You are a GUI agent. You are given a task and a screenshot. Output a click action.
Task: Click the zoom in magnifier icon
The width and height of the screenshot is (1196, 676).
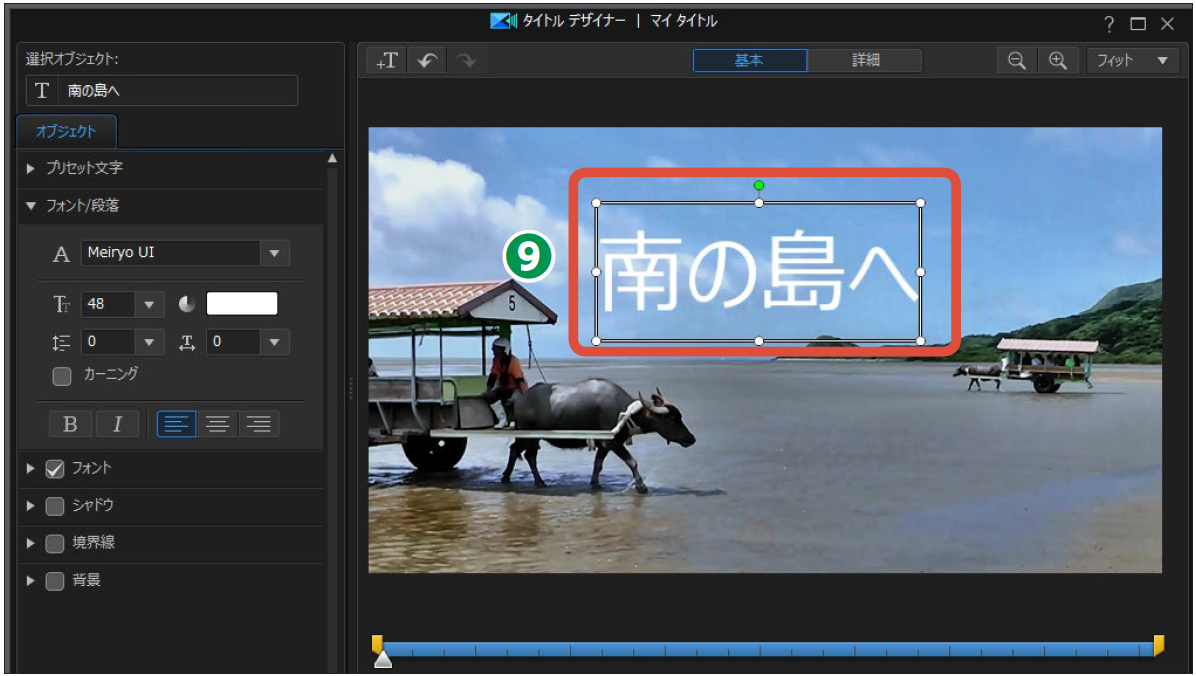tap(1057, 61)
